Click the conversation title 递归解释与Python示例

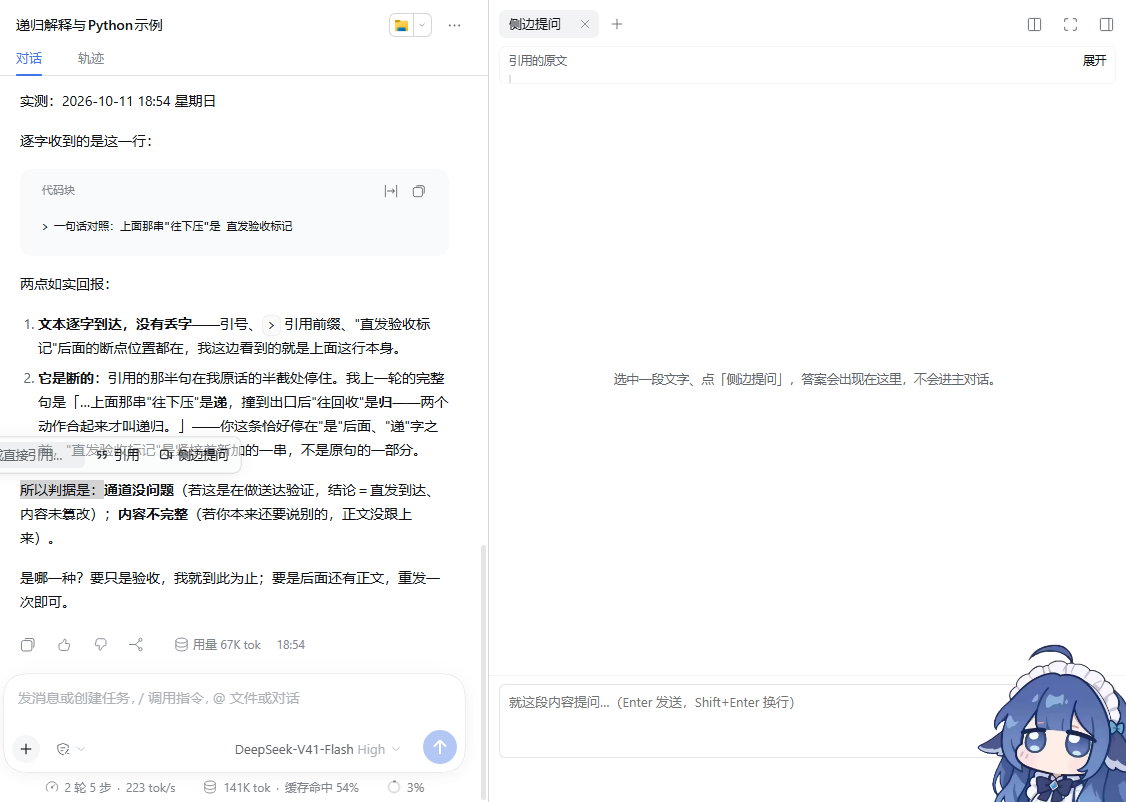[89, 25]
